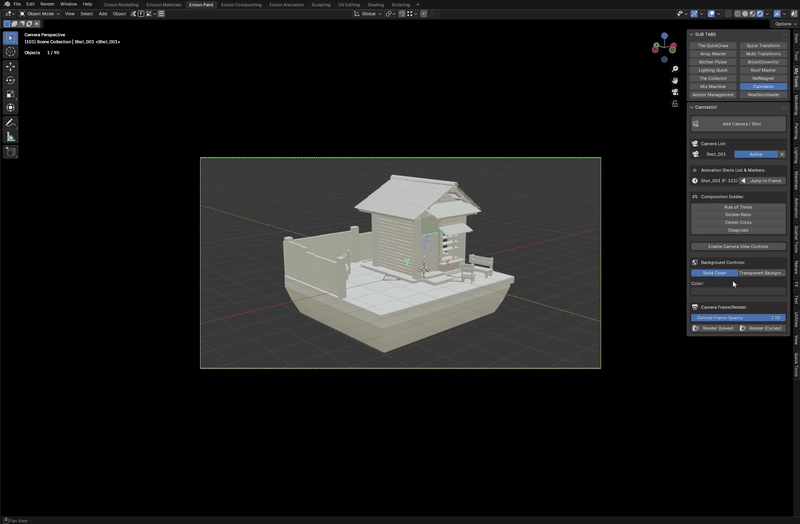Click the camera icon beside Shot_001

[x=695, y=154]
